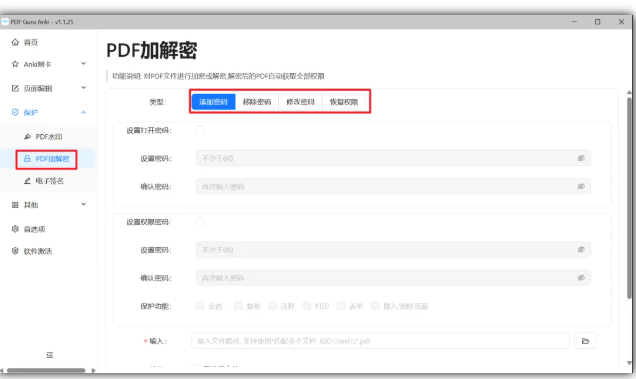Viewport: 636px width, 379px height.
Task: Click the scroll-up arrow of main panel
Action: tap(630, 93)
